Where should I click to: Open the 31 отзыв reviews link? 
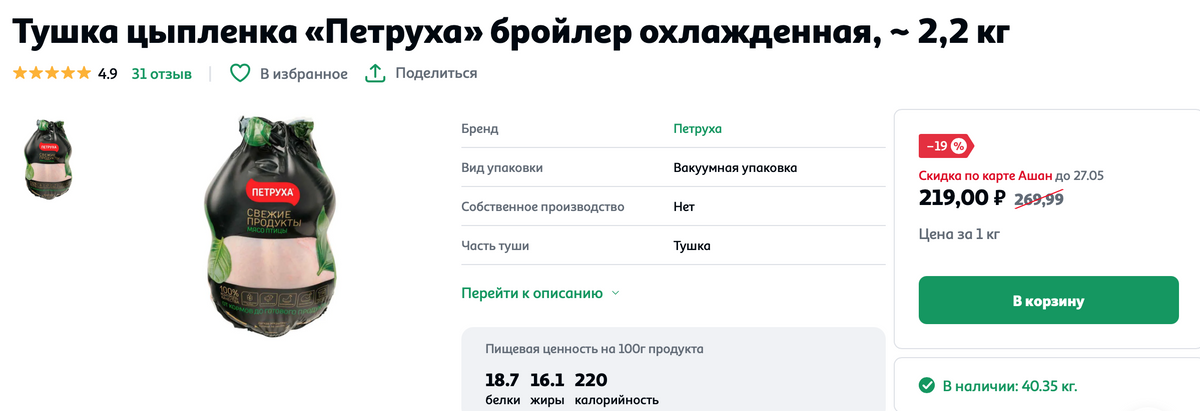coord(161,74)
